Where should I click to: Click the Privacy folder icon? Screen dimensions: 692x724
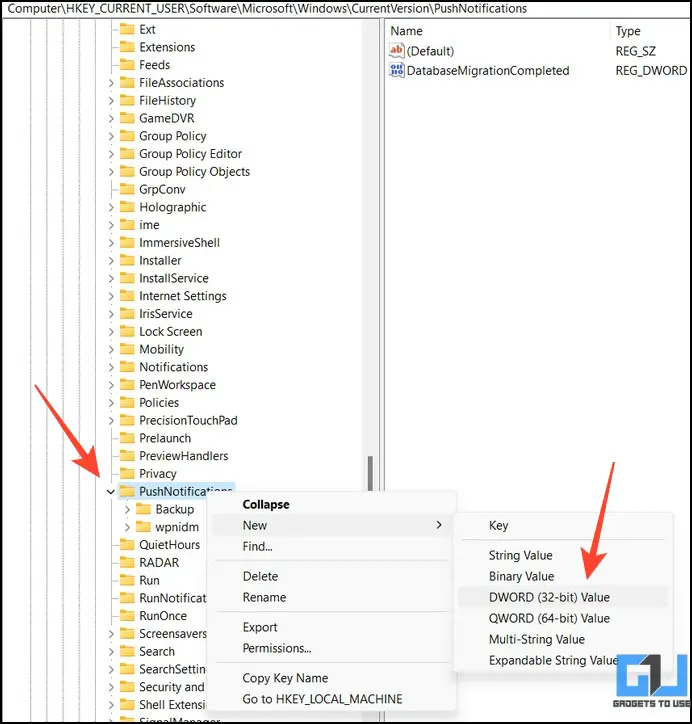(x=127, y=474)
